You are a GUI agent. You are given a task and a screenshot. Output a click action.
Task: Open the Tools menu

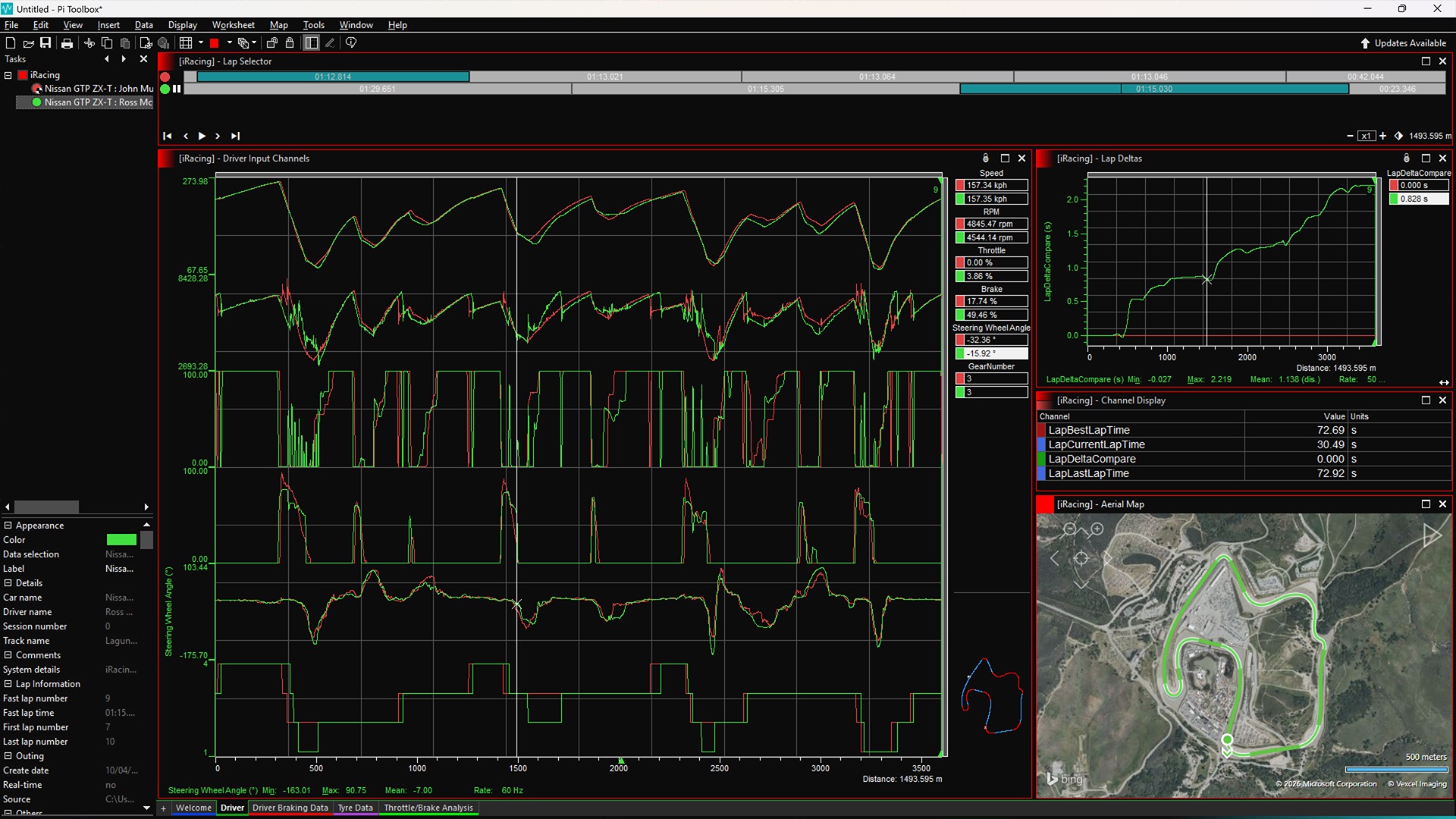point(313,24)
